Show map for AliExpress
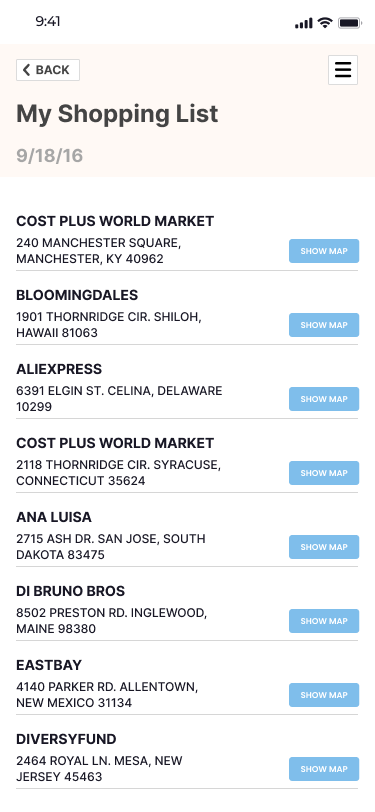 point(324,399)
